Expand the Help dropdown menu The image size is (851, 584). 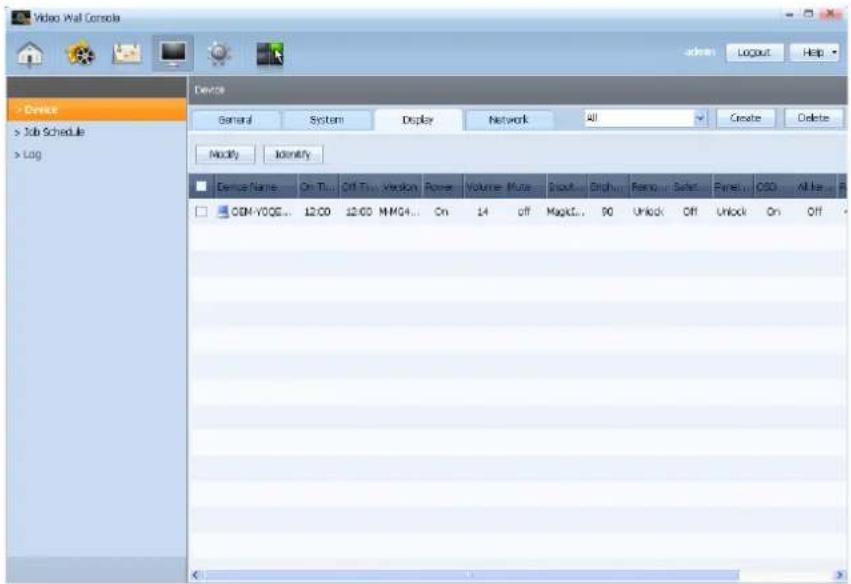click(x=814, y=53)
